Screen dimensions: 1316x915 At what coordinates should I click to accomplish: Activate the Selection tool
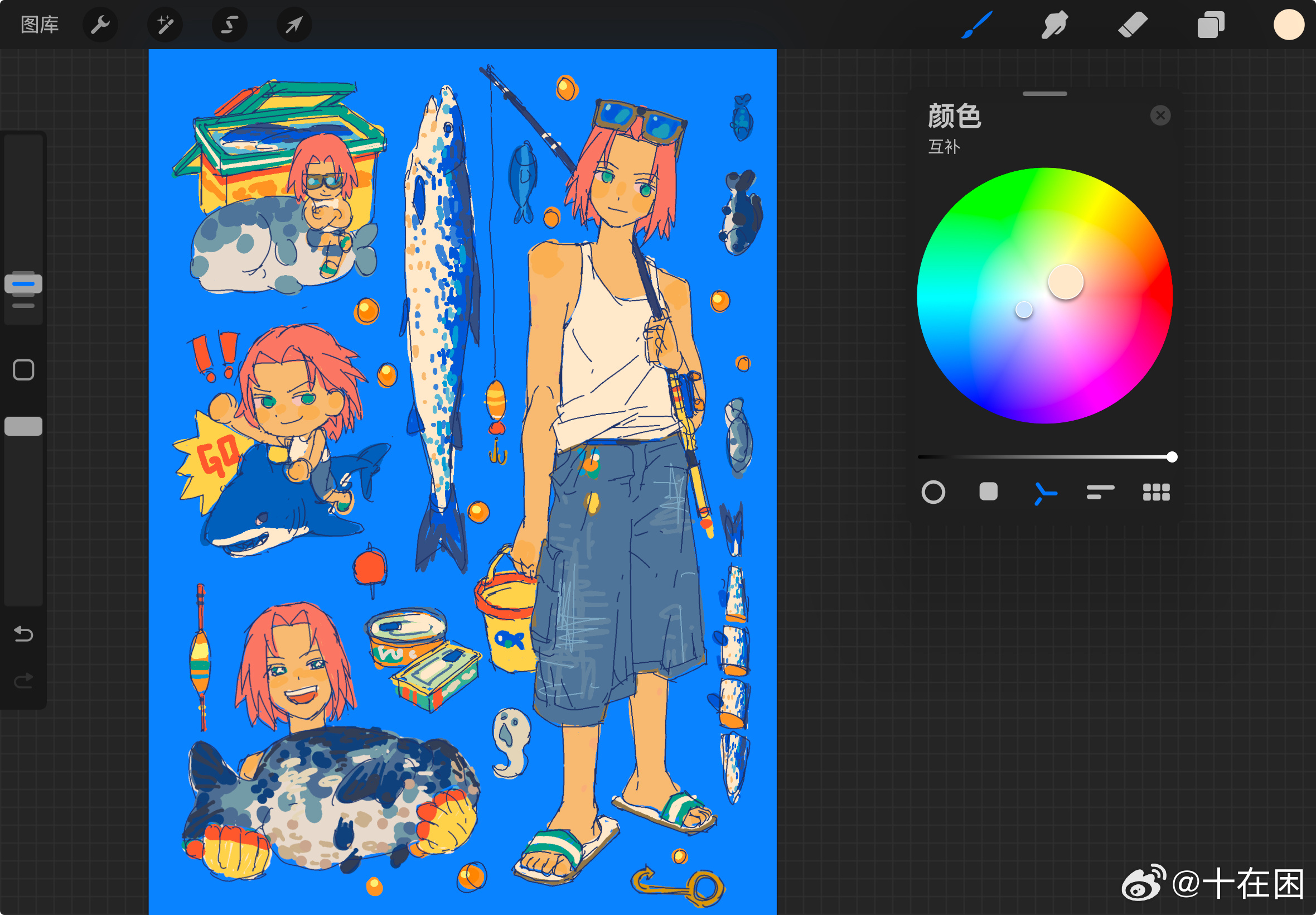[x=230, y=25]
